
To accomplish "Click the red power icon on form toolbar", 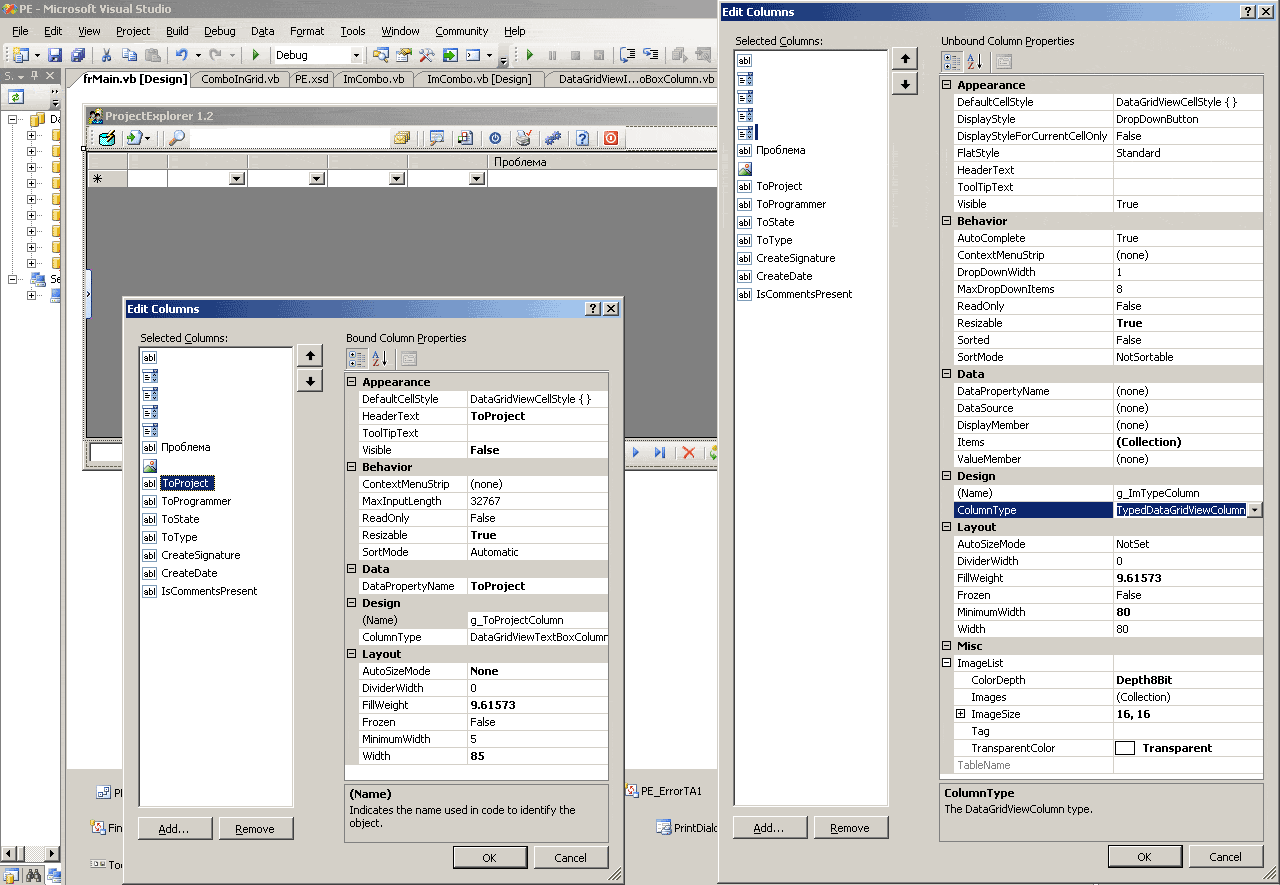I will coord(610,139).
